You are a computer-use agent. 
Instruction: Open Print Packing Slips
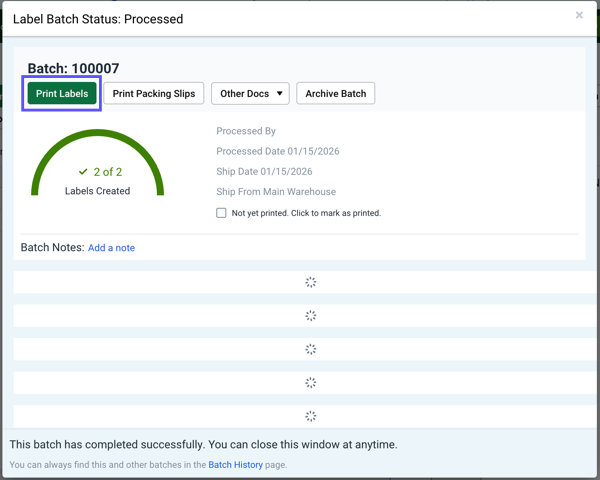pos(153,93)
